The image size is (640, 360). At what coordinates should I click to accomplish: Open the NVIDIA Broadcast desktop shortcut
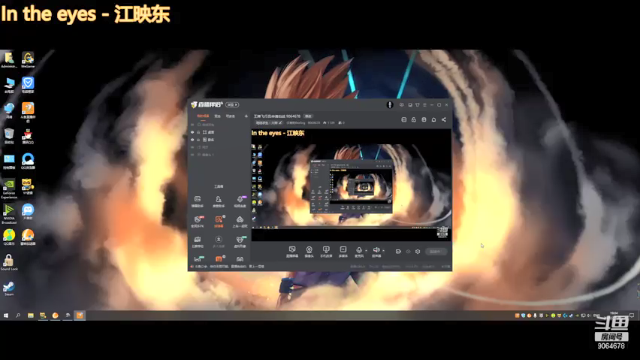(9, 214)
